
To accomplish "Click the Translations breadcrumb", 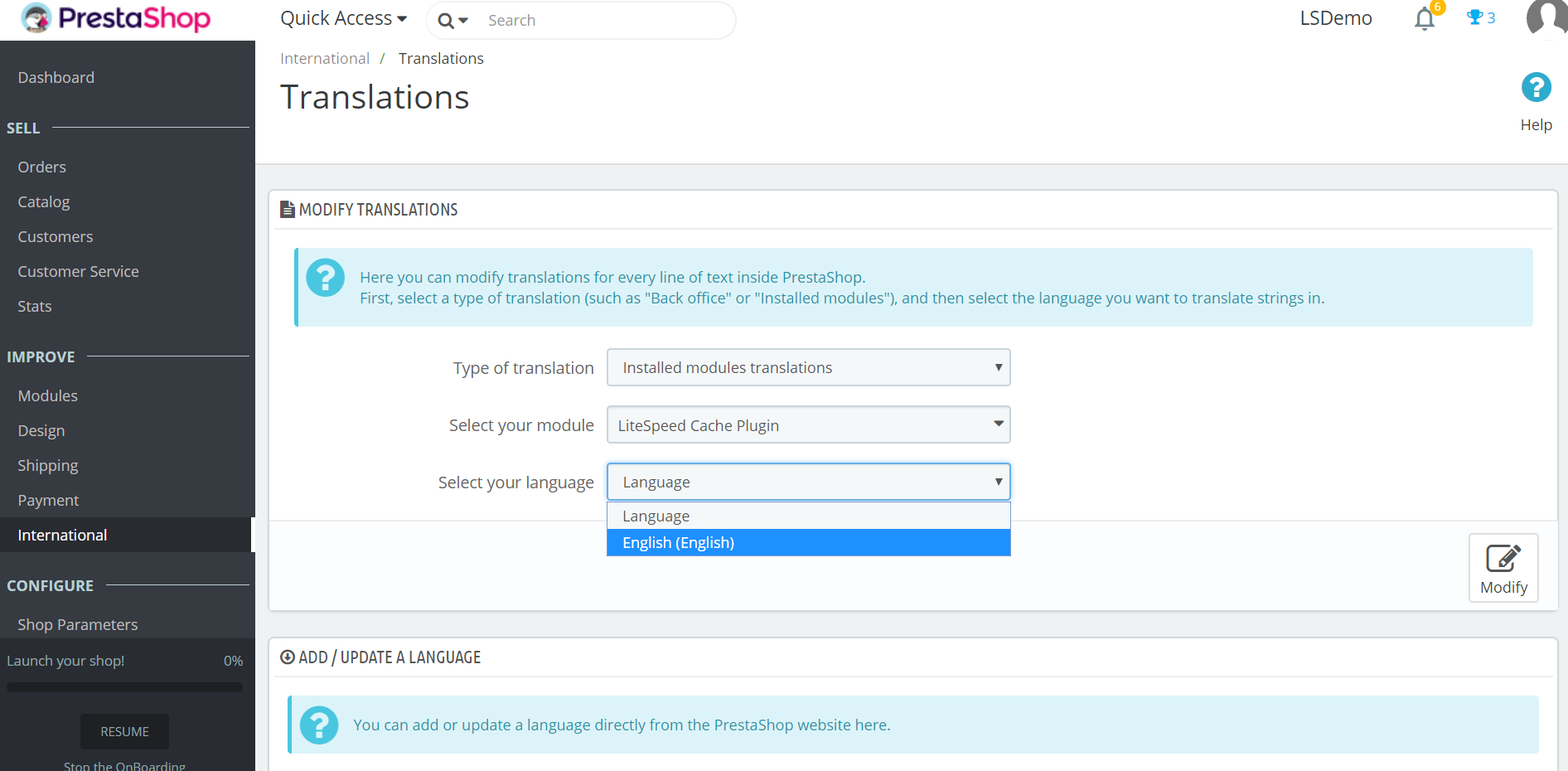I will (x=441, y=58).
